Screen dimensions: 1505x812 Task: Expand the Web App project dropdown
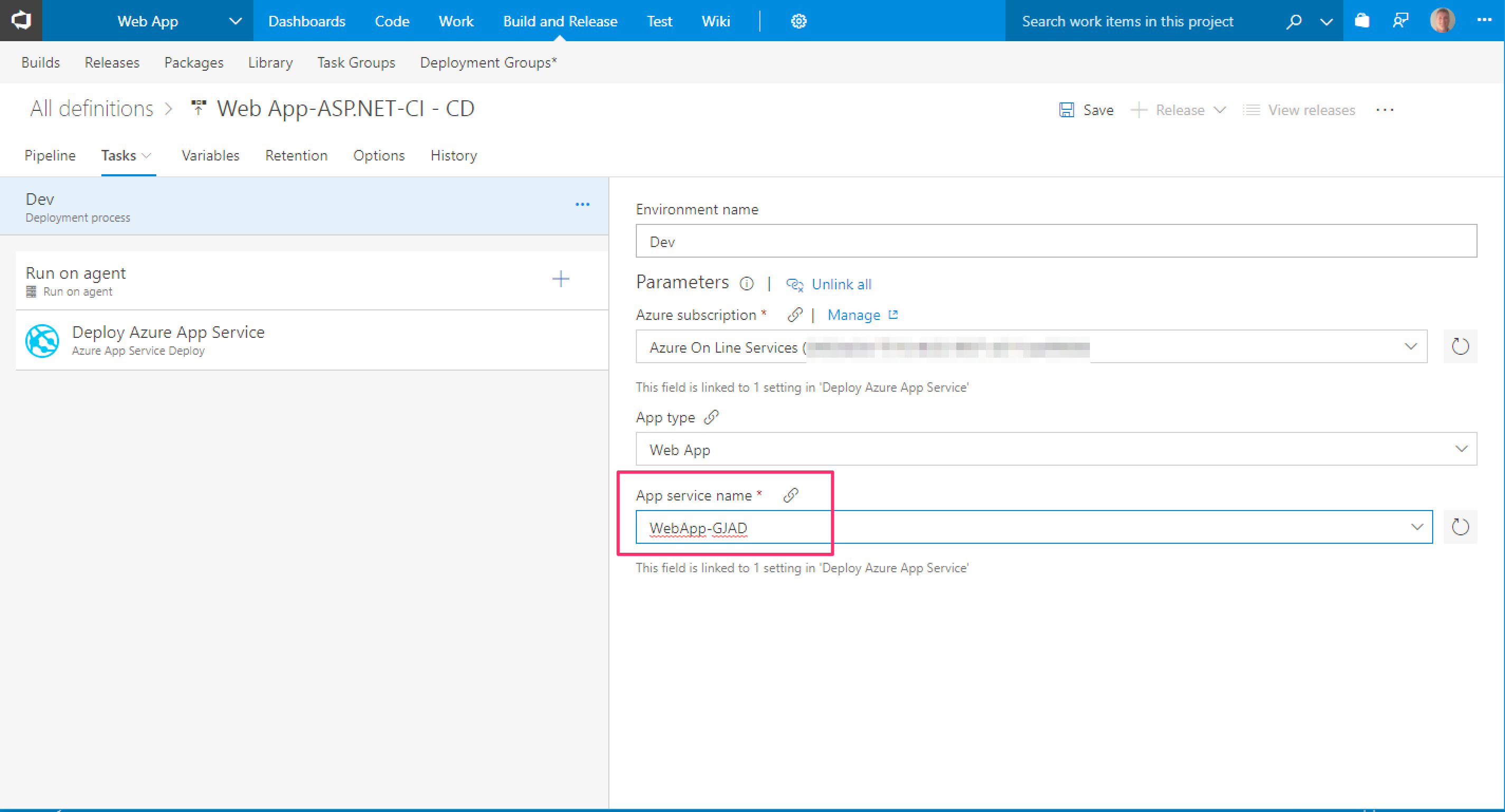[235, 22]
